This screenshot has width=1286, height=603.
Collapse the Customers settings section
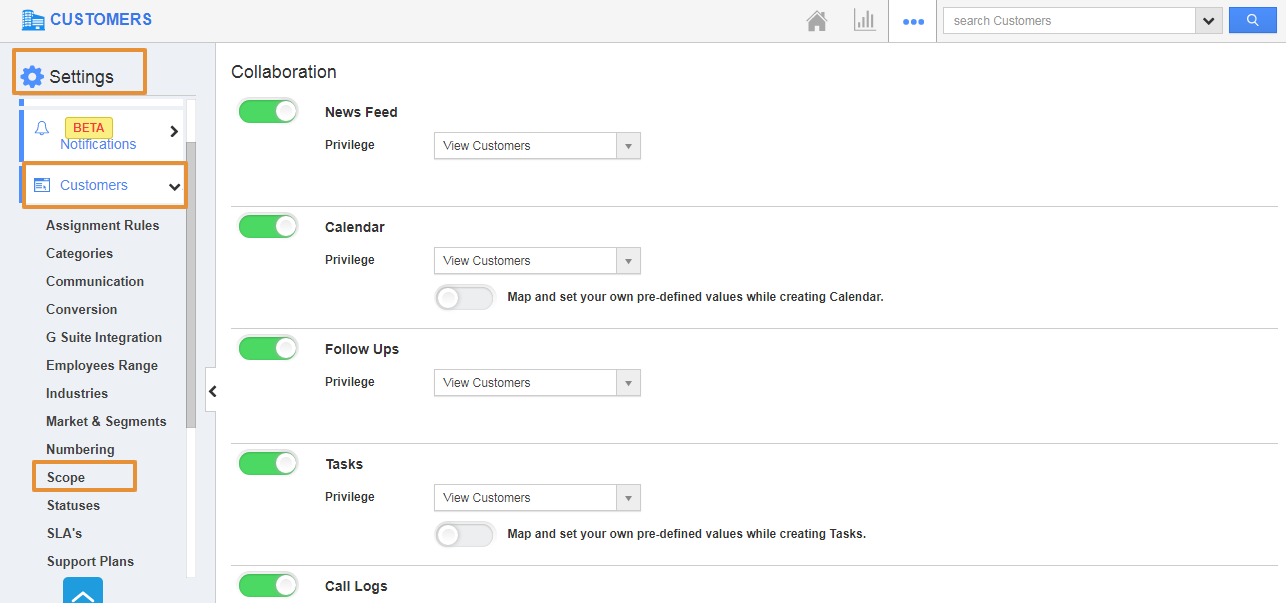(174, 186)
